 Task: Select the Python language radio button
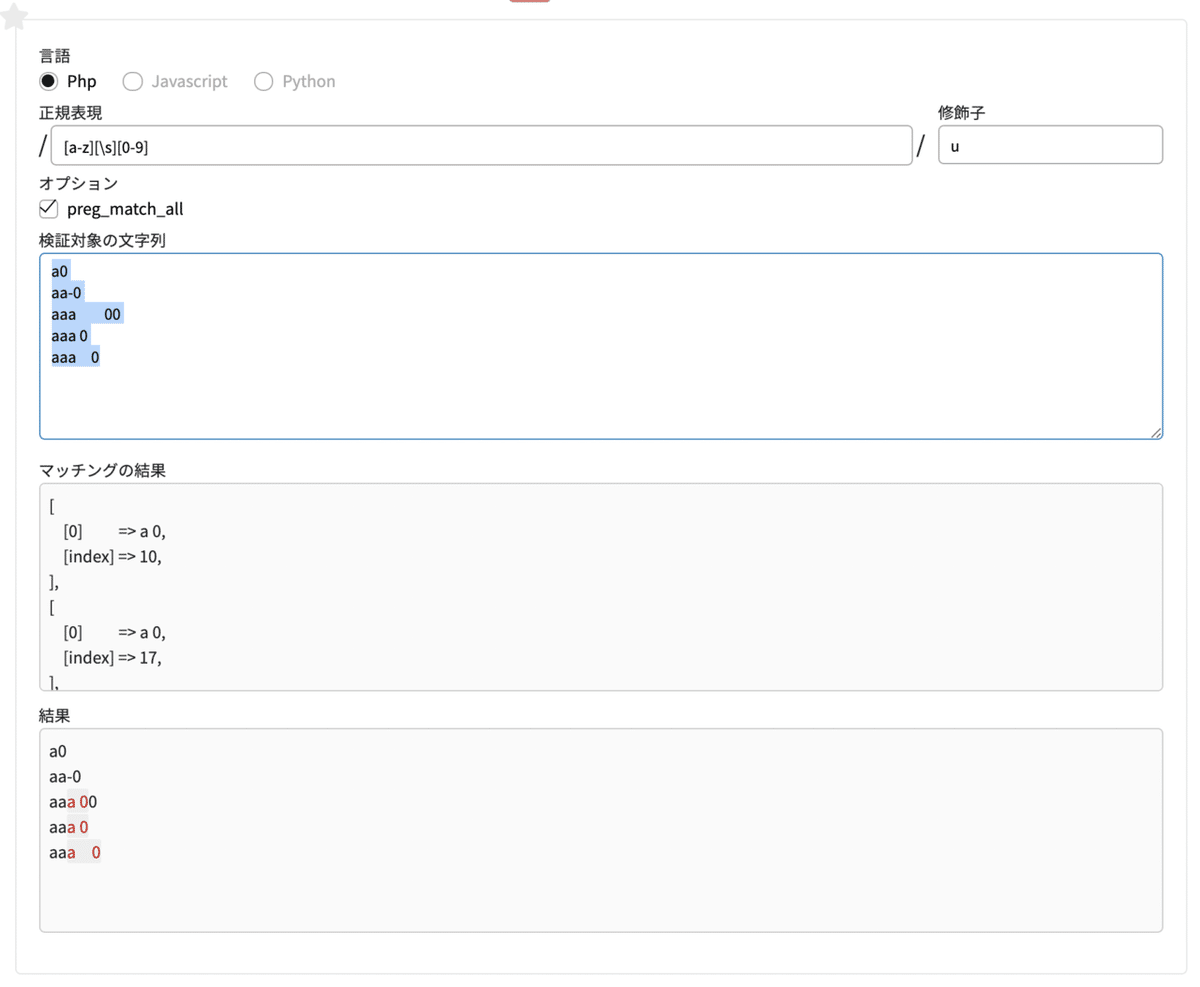click(264, 82)
